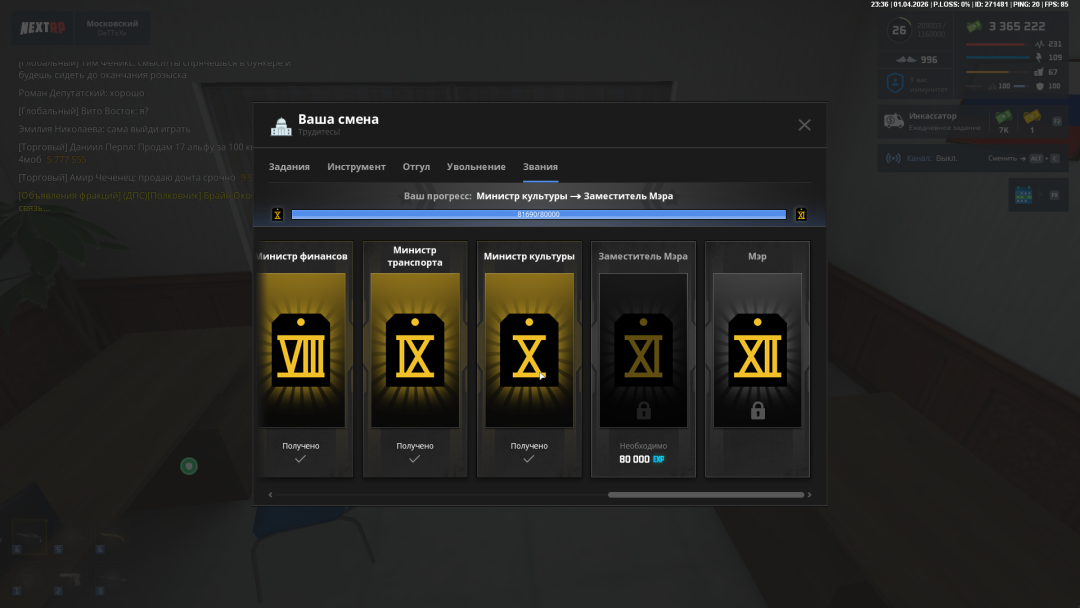Viewport: 1080px width, 608px height.
Task: Open the Задания tab
Action: (289, 167)
